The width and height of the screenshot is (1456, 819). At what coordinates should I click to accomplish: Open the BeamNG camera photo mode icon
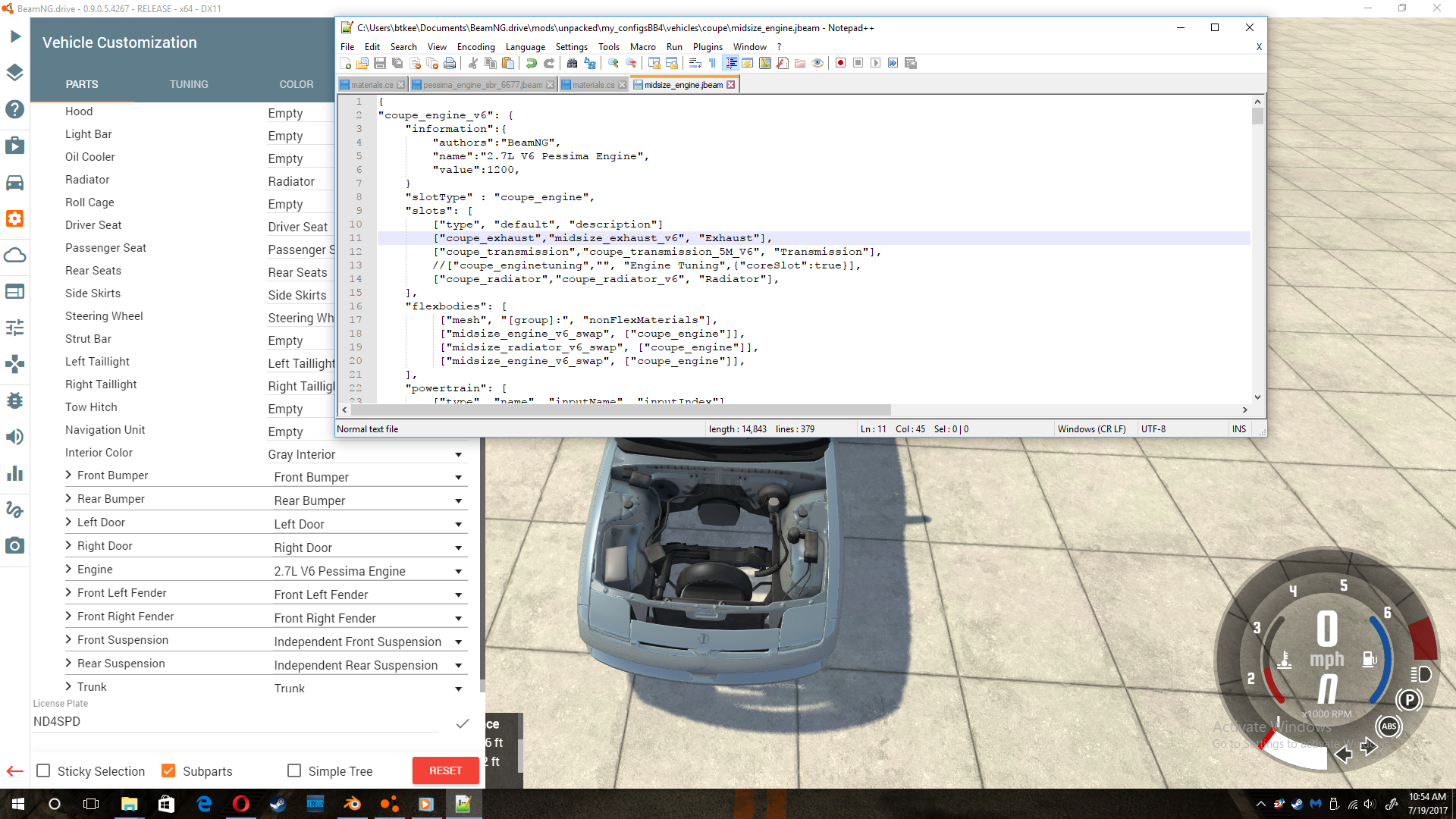tap(14, 546)
